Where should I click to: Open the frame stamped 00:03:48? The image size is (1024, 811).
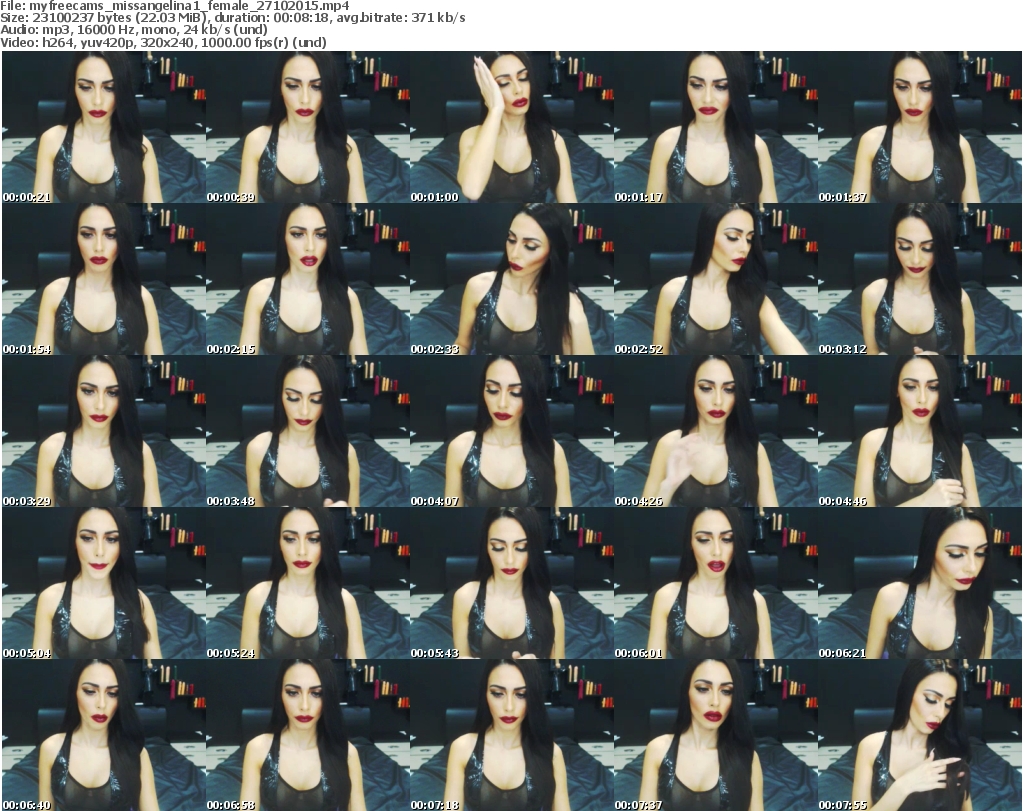(308, 432)
